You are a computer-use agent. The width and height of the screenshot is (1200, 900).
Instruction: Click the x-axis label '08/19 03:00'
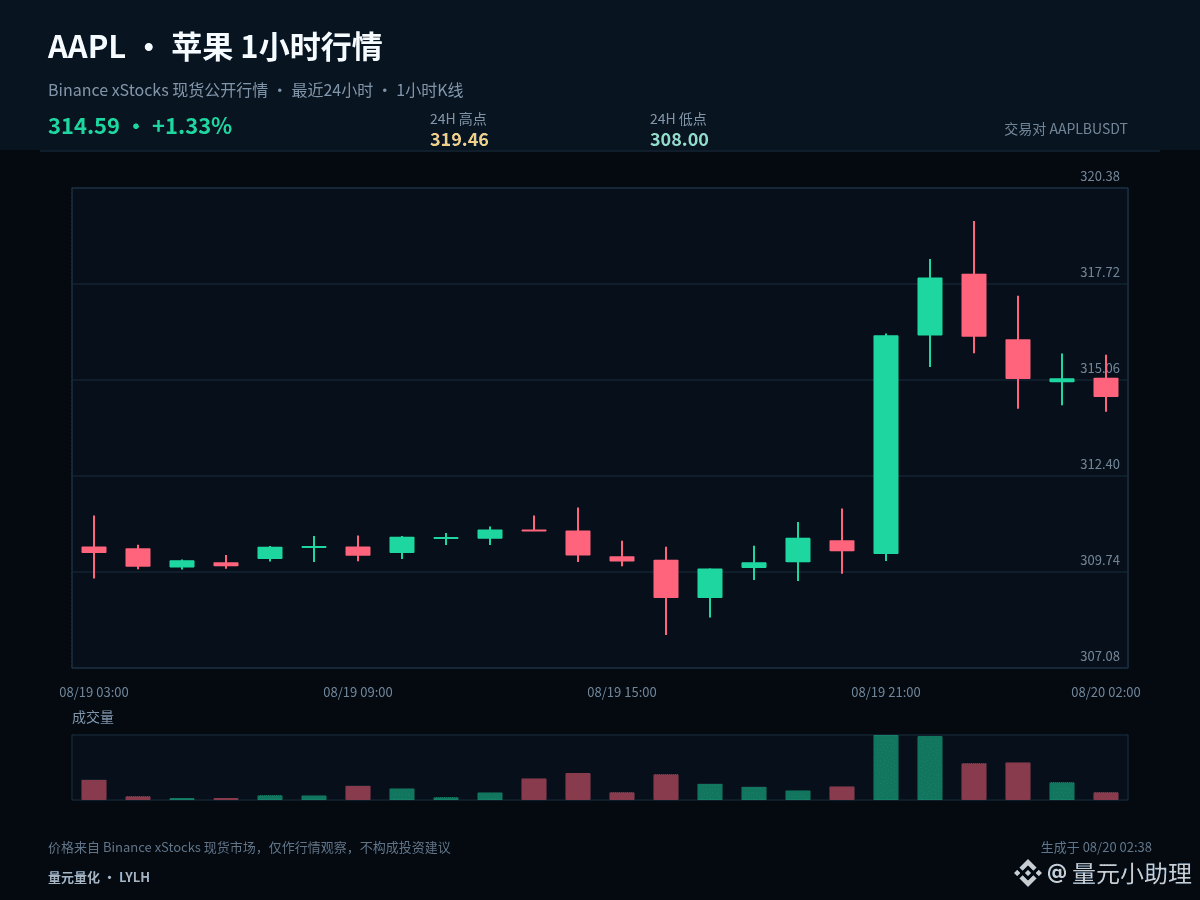click(x=94, y=692)
